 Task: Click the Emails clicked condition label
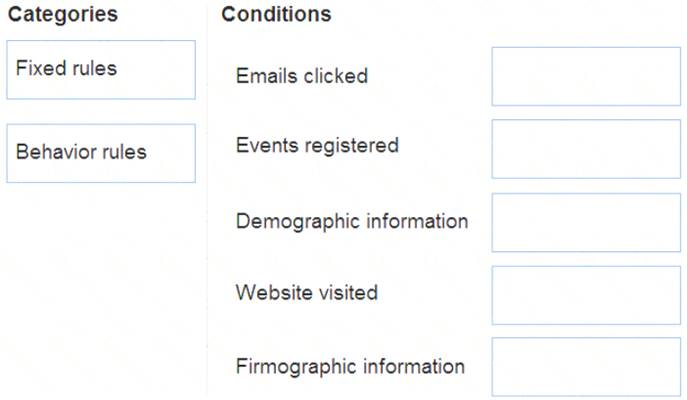click(x=302, y=76)
